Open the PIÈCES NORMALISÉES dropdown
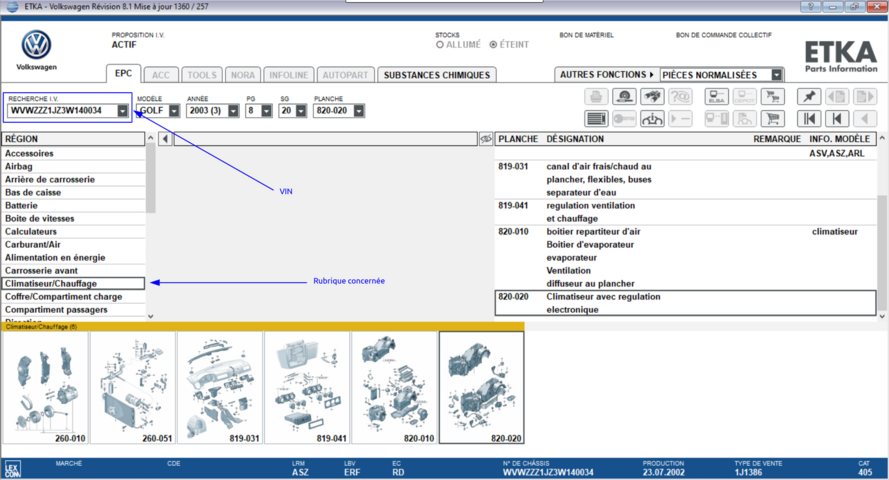The height and width of the screenshot is (480, 889). coord(776,75)
